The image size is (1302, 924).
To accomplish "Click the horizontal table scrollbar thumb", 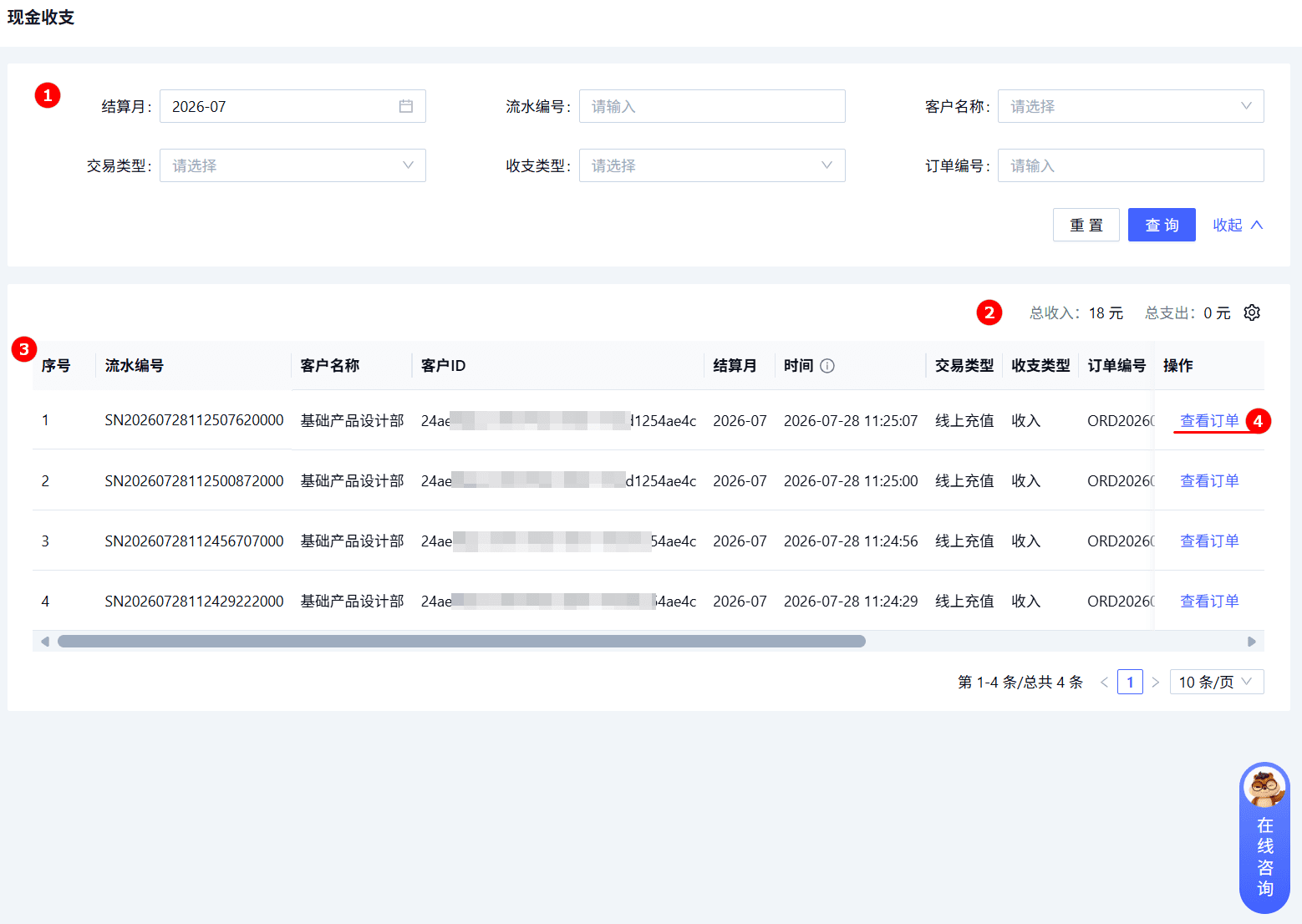I will tap(461, 641).
